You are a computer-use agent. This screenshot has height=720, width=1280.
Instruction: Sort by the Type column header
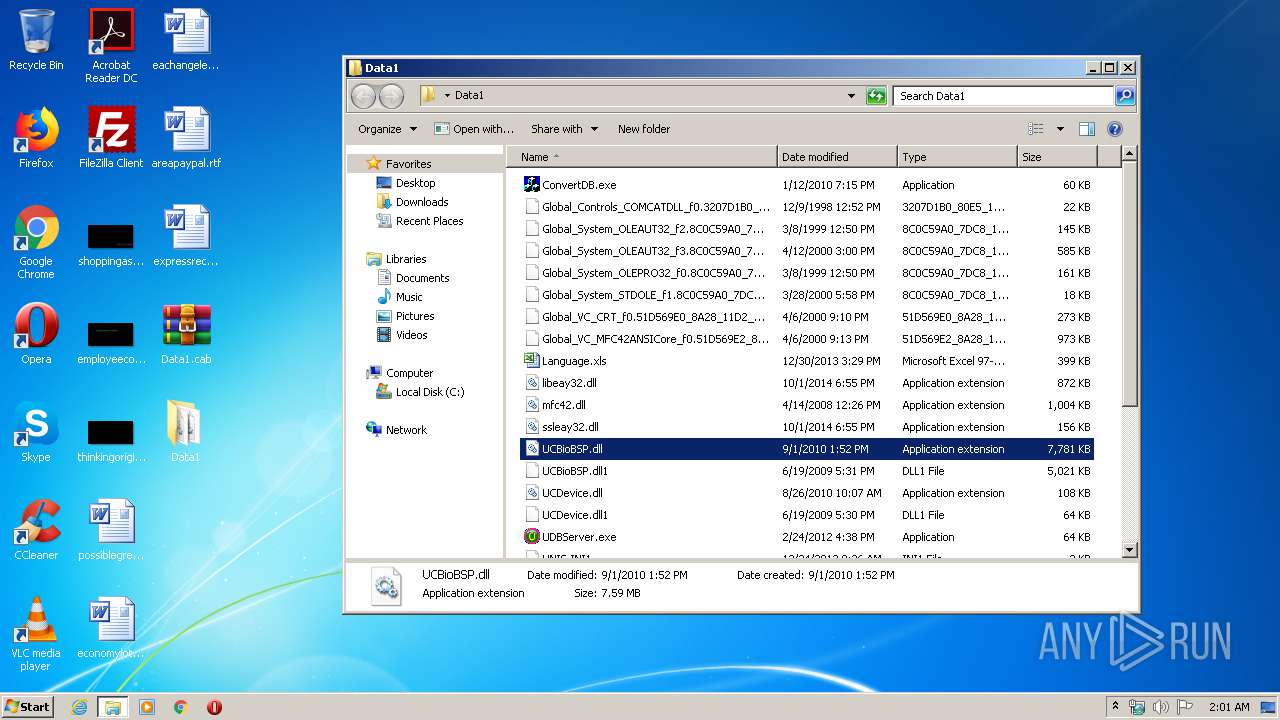click(957, 157)
